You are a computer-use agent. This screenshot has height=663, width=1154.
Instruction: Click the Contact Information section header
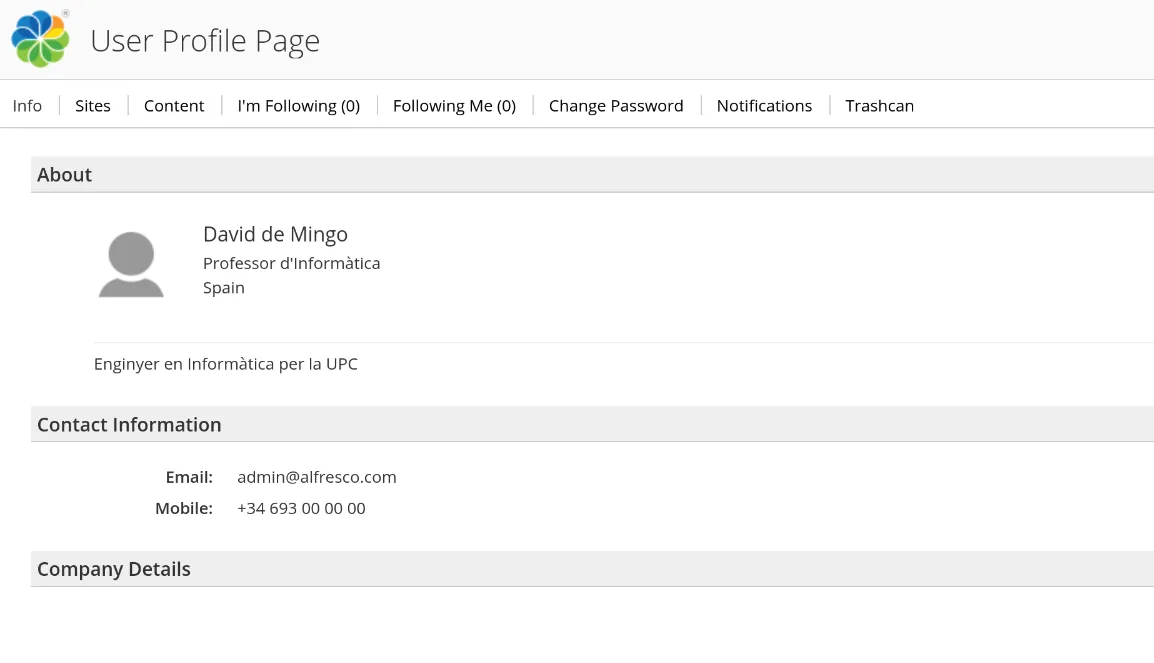click(x=129, y=425)
